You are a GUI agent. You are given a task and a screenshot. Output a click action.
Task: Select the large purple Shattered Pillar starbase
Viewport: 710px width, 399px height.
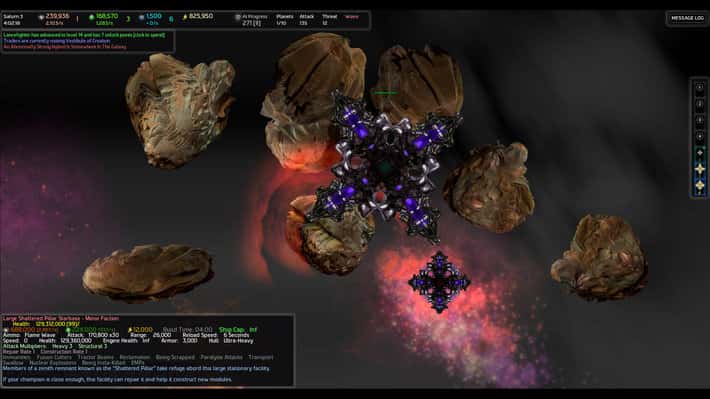[385, 166]
